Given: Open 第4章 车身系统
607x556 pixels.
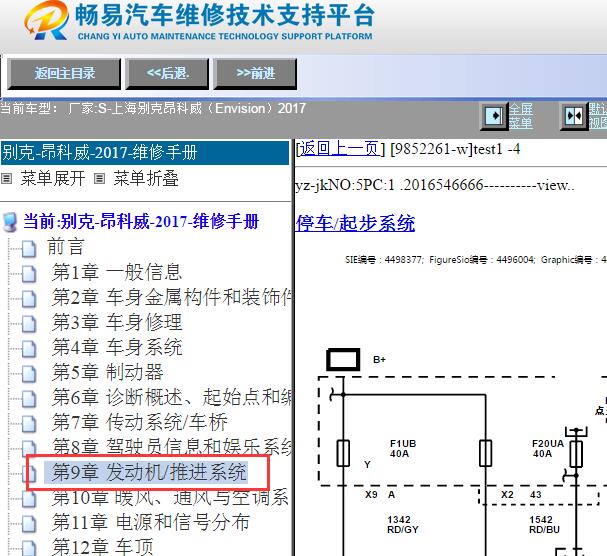Looking at the screenshot, I should click(x=117, y=347).
